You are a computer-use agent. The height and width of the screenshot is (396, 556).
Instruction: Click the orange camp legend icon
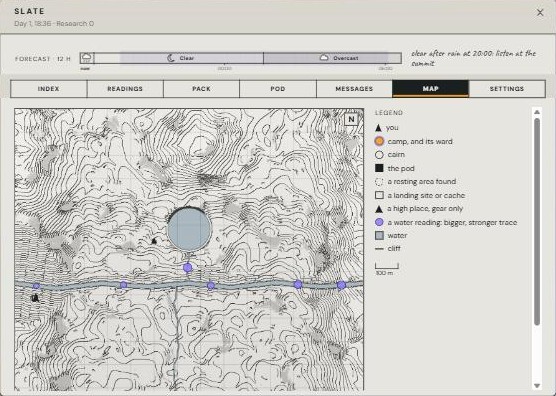pyautogui.click(x=379, y=141)
